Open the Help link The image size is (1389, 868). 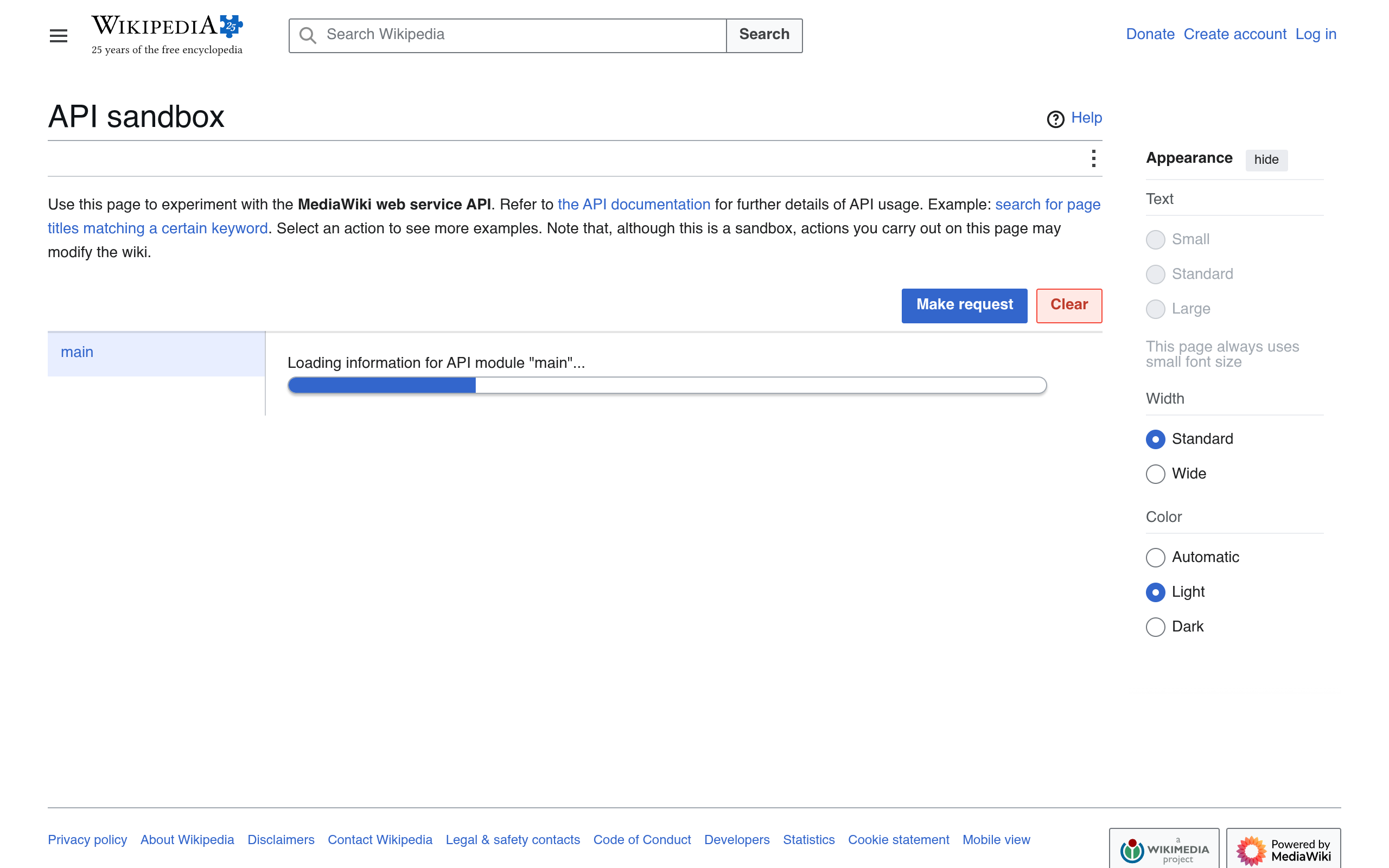pyautogui.click(x=1086, y=118)
